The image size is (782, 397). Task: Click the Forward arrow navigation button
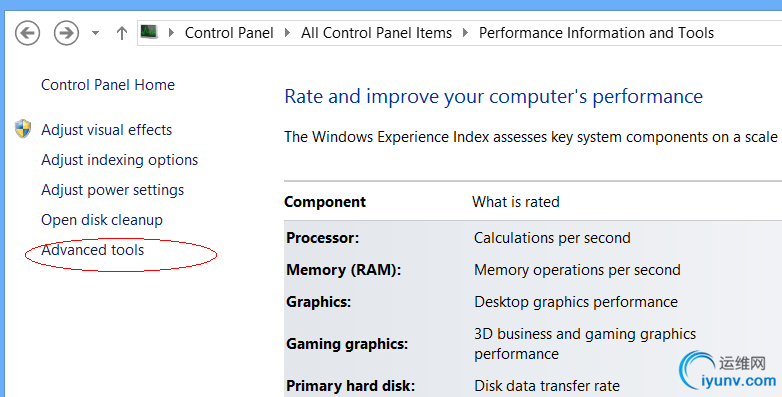tap(66, 33)
